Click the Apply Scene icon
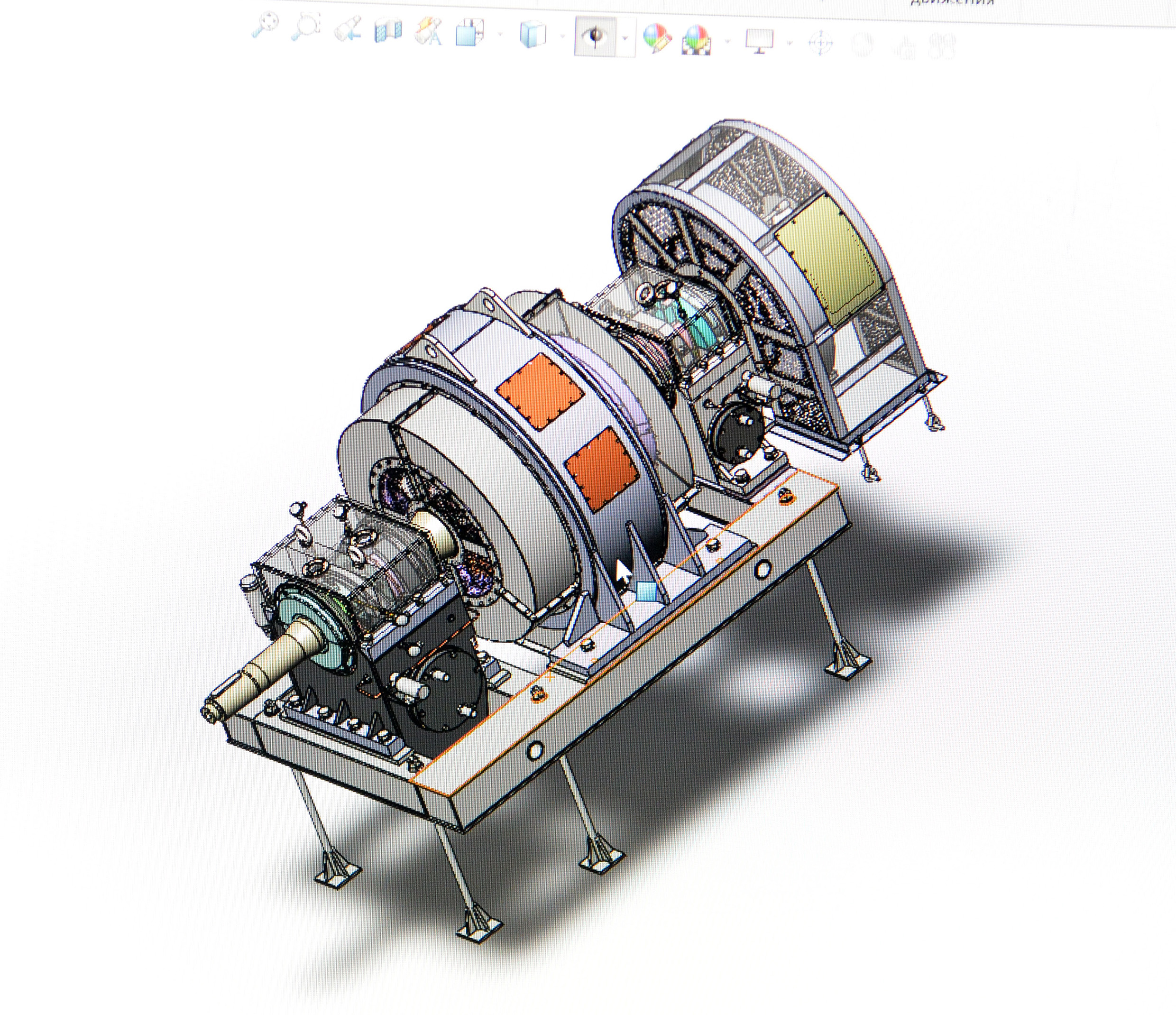1176x1015 pixels. pos(697,40)
